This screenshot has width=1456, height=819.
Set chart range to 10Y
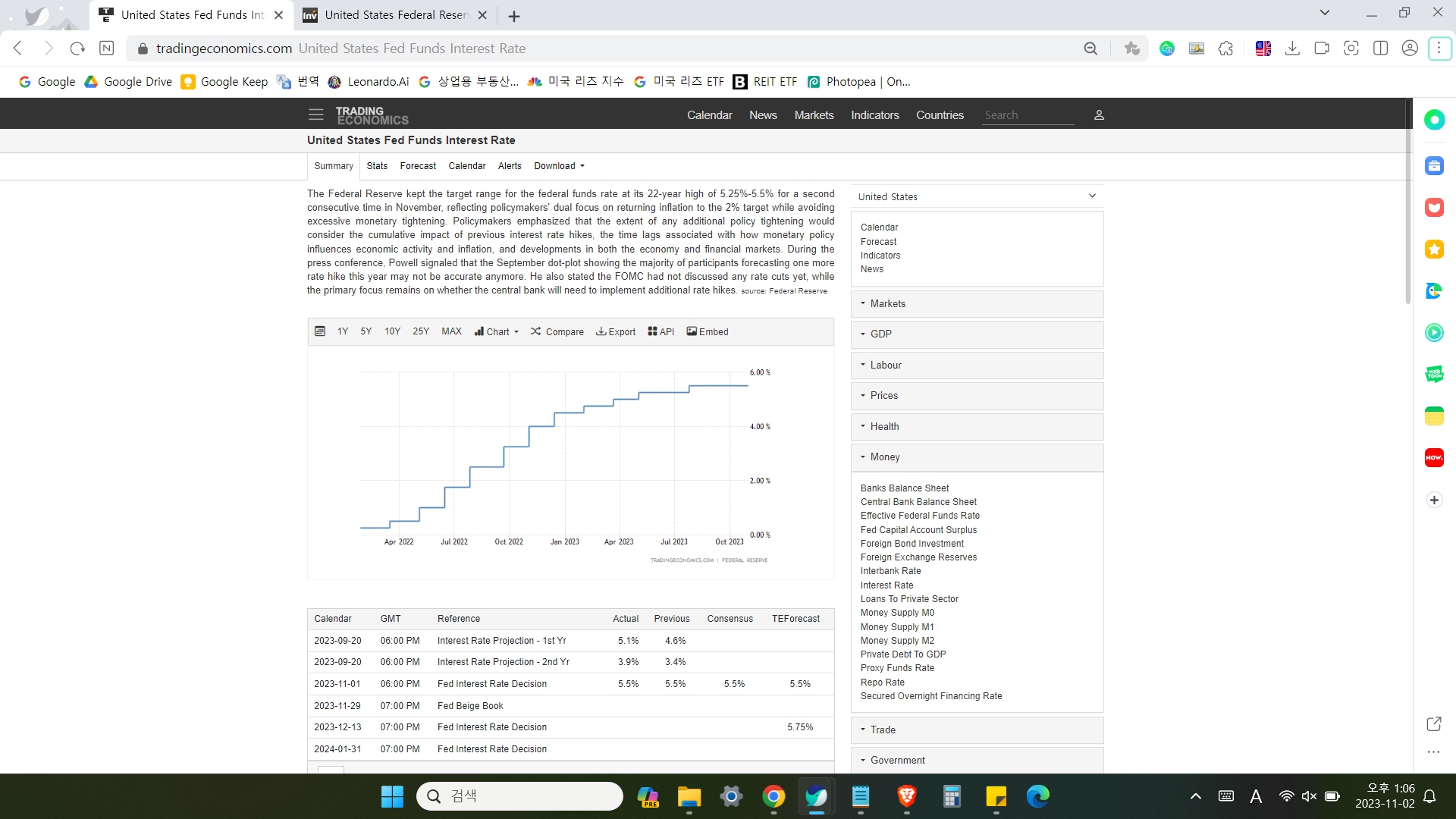tap(392, 331)
